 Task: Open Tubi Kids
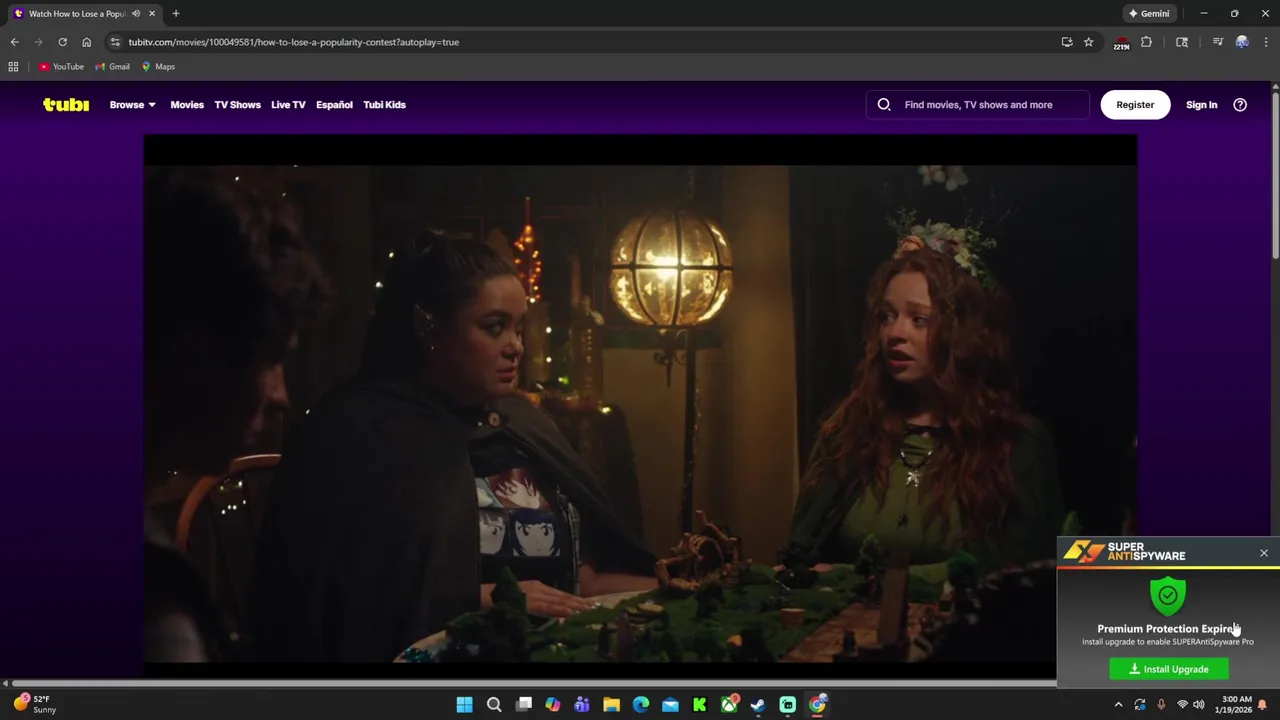(384, 104)
